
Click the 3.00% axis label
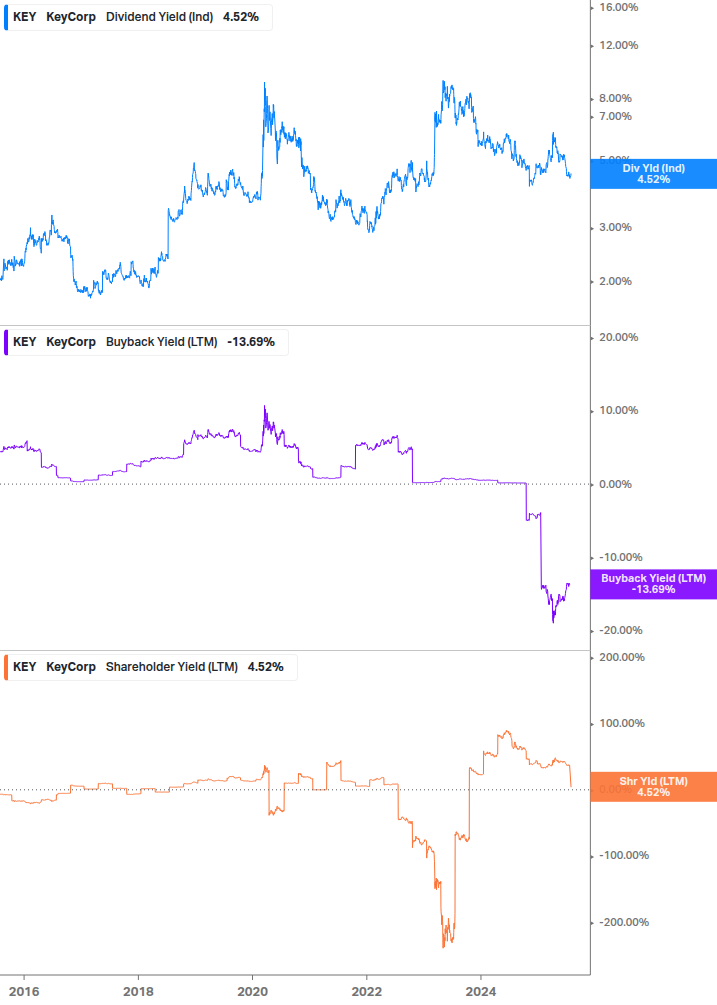coord(615,228)
